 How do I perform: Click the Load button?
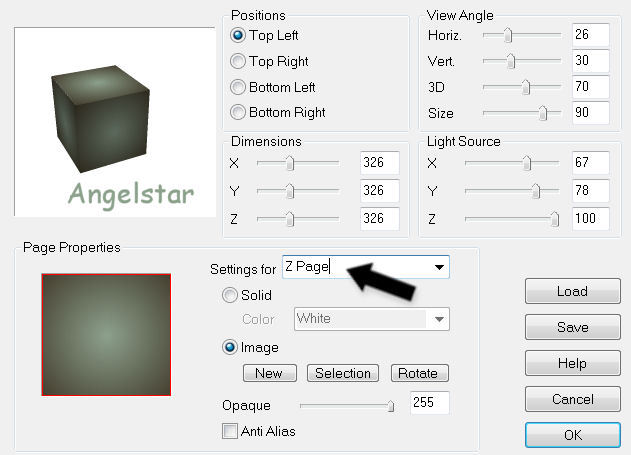coord(571,292)
